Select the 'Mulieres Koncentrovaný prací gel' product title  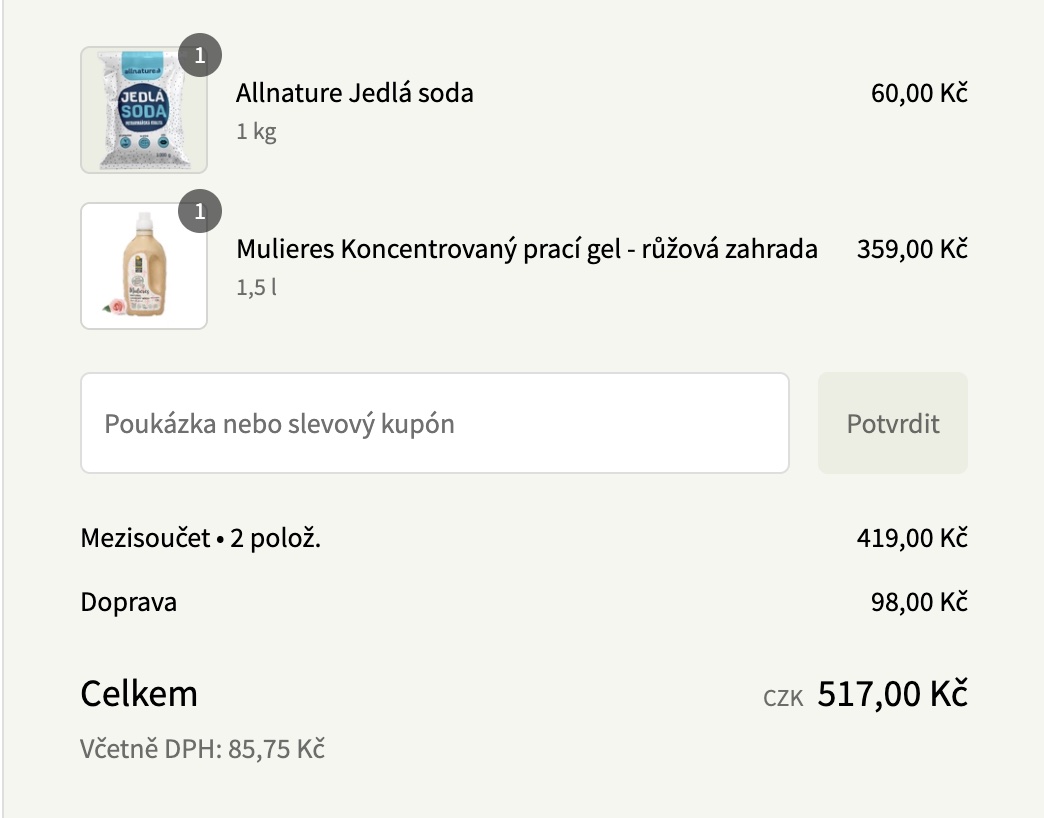540,249
